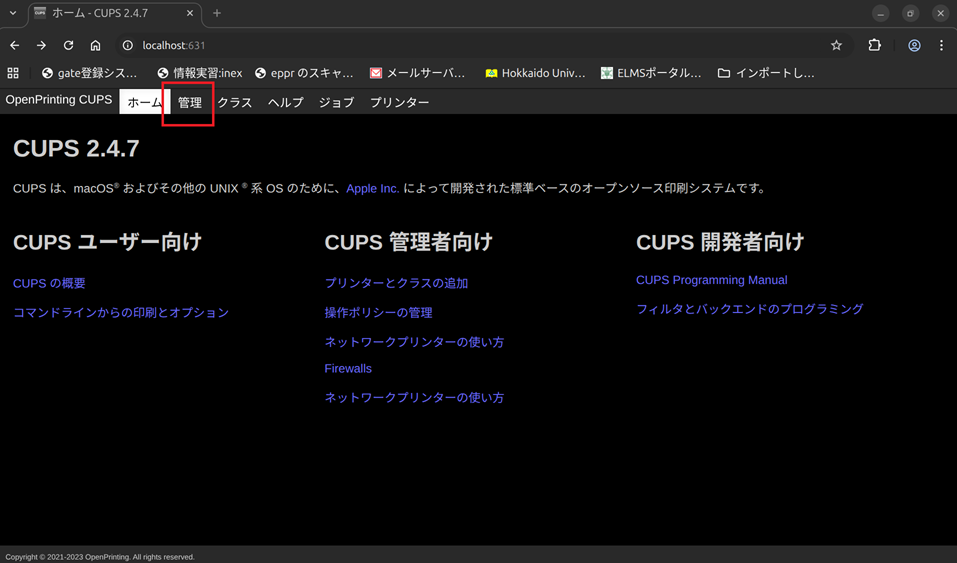Open the Hokkaido Univ… bookmark
The height and width of the screenshot is (563, 957).
(534, 73)
